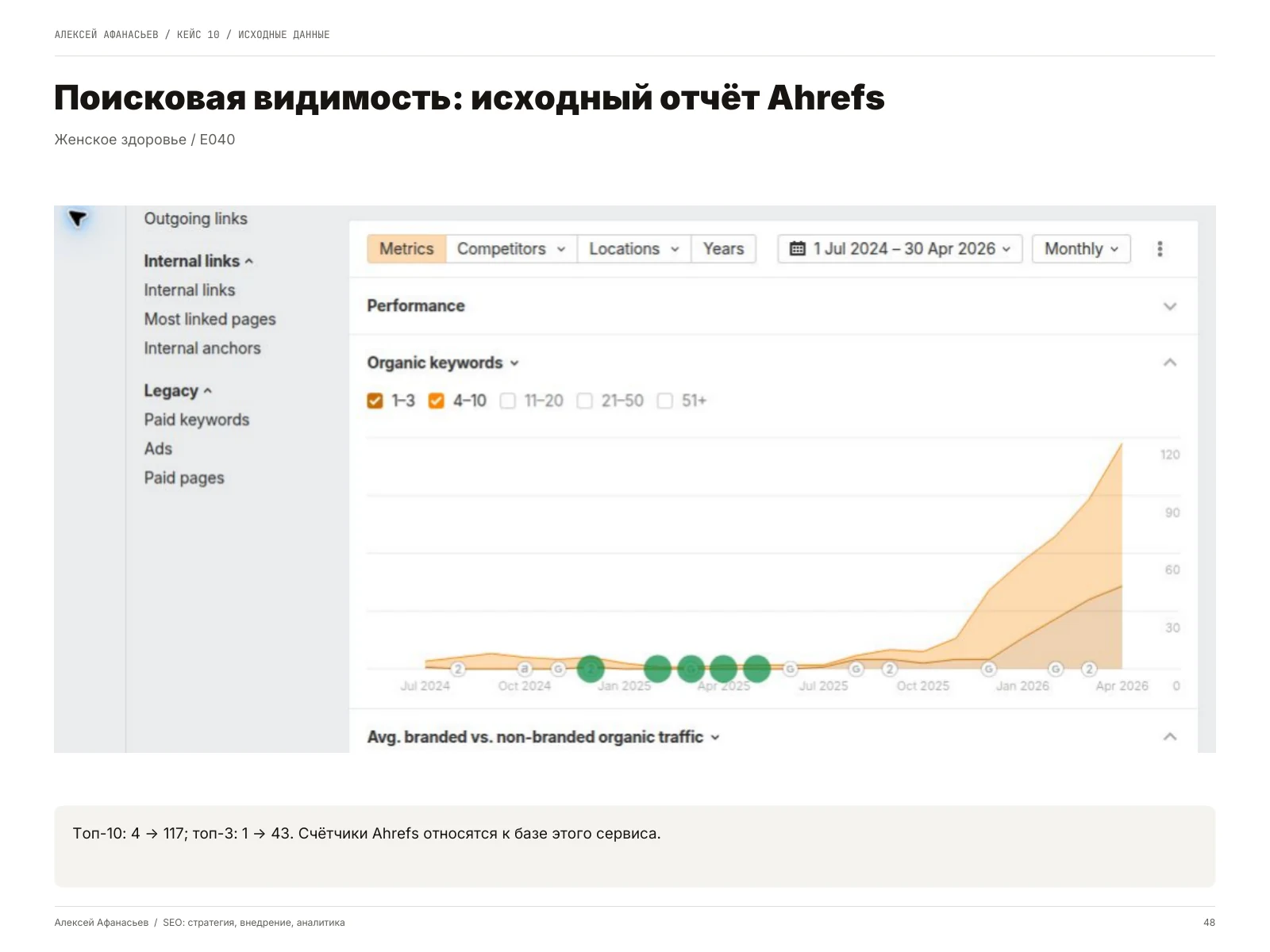Click the Jan 2026 axis label
This screenshot has width=1270, height=952.
click(1022, 686)
